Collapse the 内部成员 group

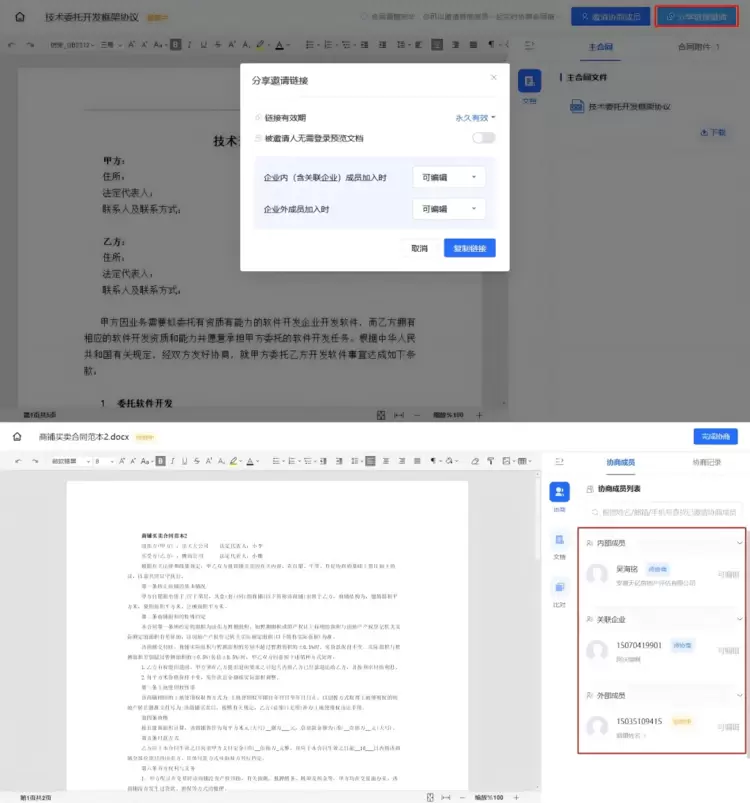tap(739, 543)
